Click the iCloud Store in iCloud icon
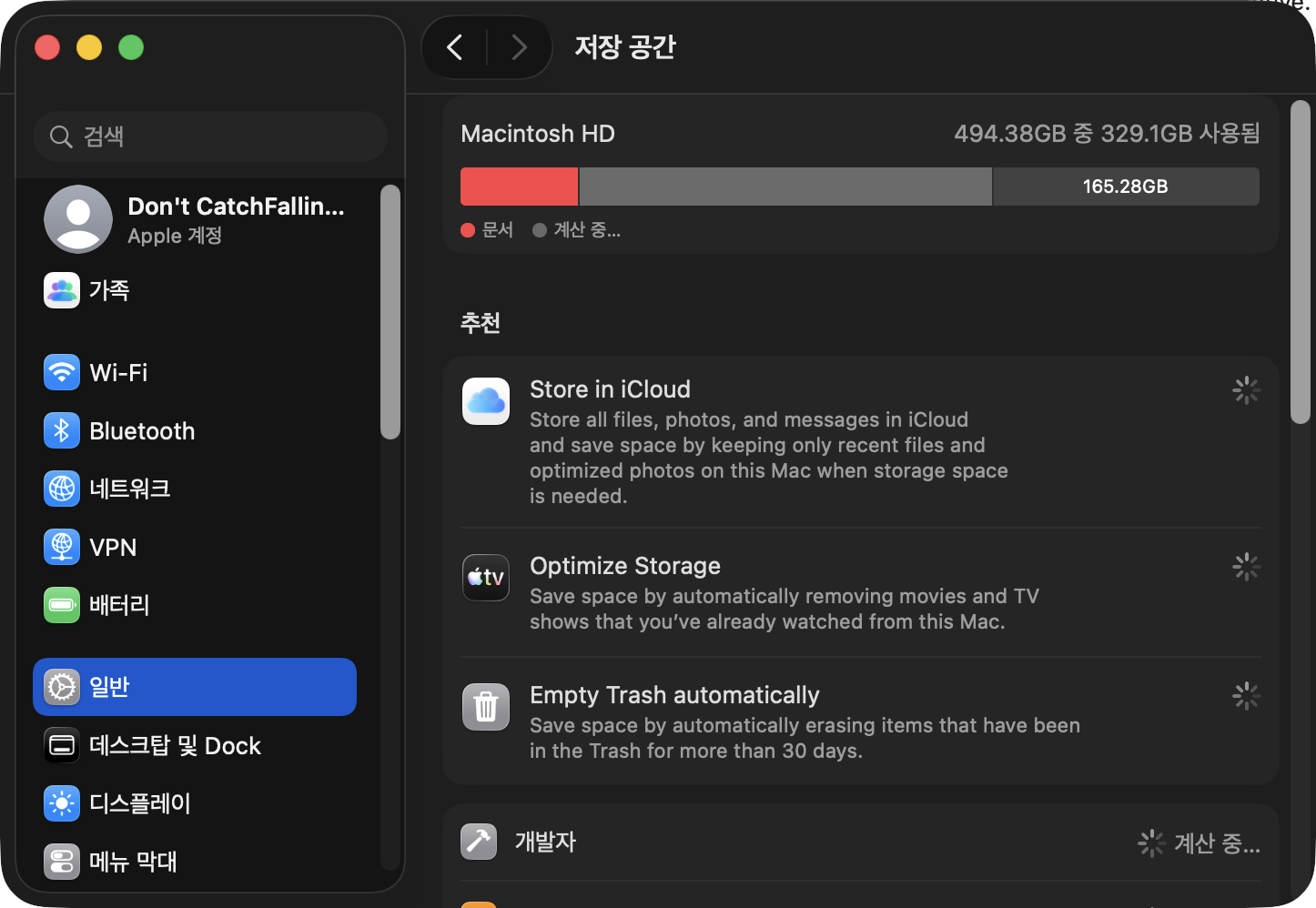The image size is (1316, 908). click(x=486, y=401)
